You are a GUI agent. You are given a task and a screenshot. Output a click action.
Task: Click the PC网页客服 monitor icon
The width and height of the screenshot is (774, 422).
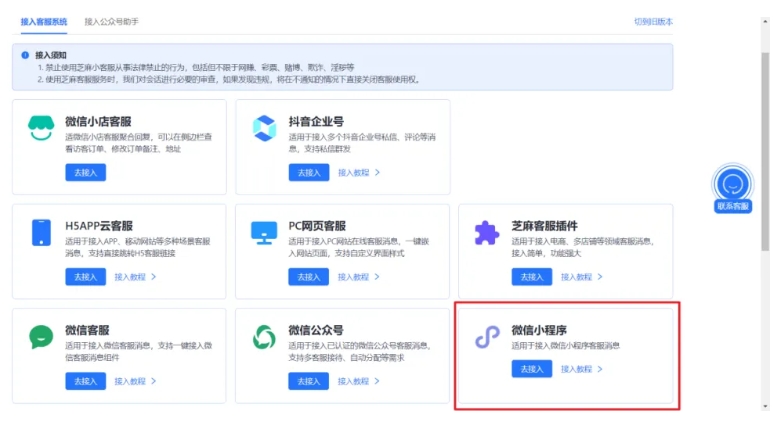click(x=264, y=232)
